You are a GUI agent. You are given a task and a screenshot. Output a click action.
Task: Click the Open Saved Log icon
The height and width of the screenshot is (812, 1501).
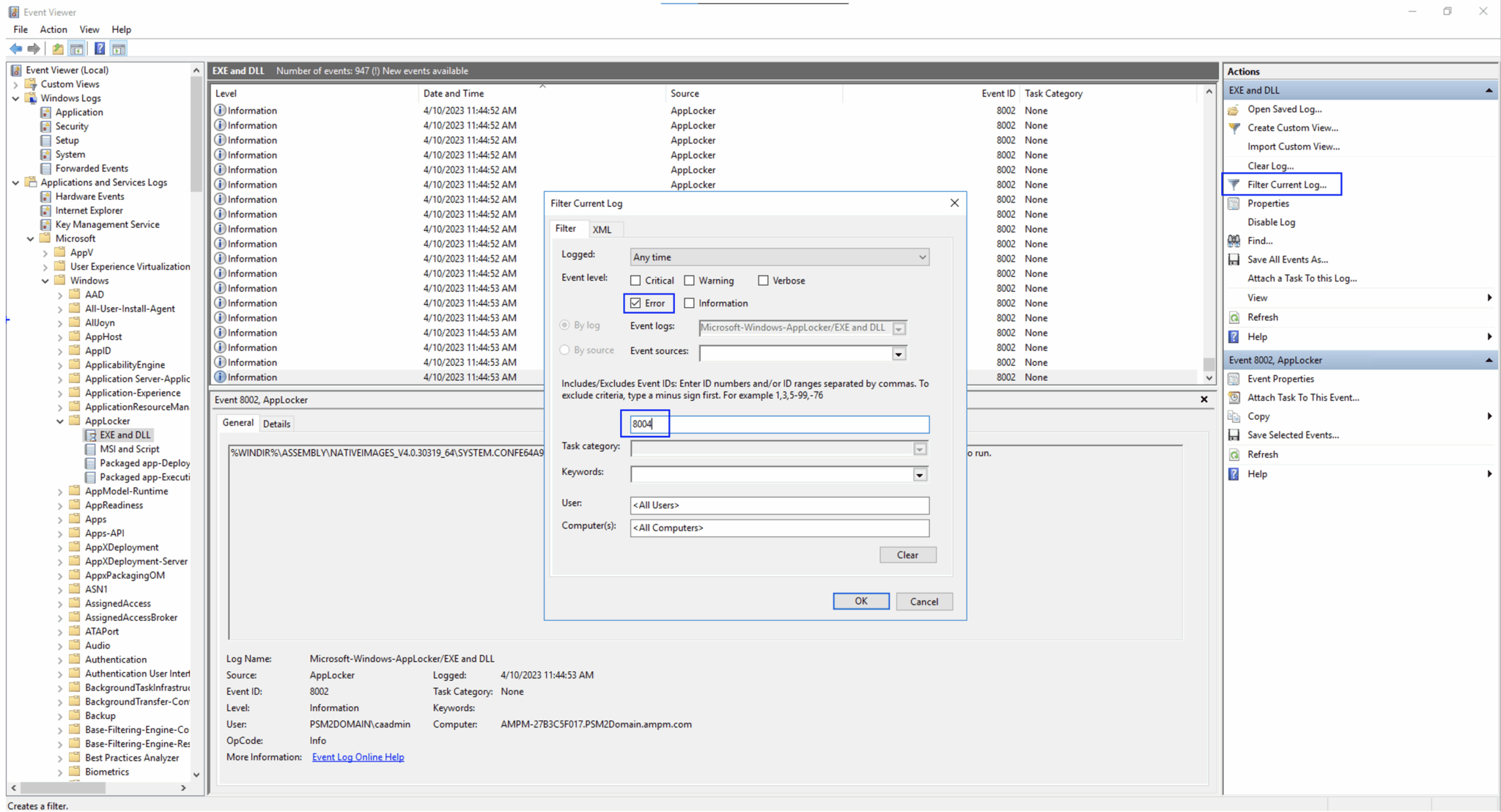click(x=1234, y=109)
